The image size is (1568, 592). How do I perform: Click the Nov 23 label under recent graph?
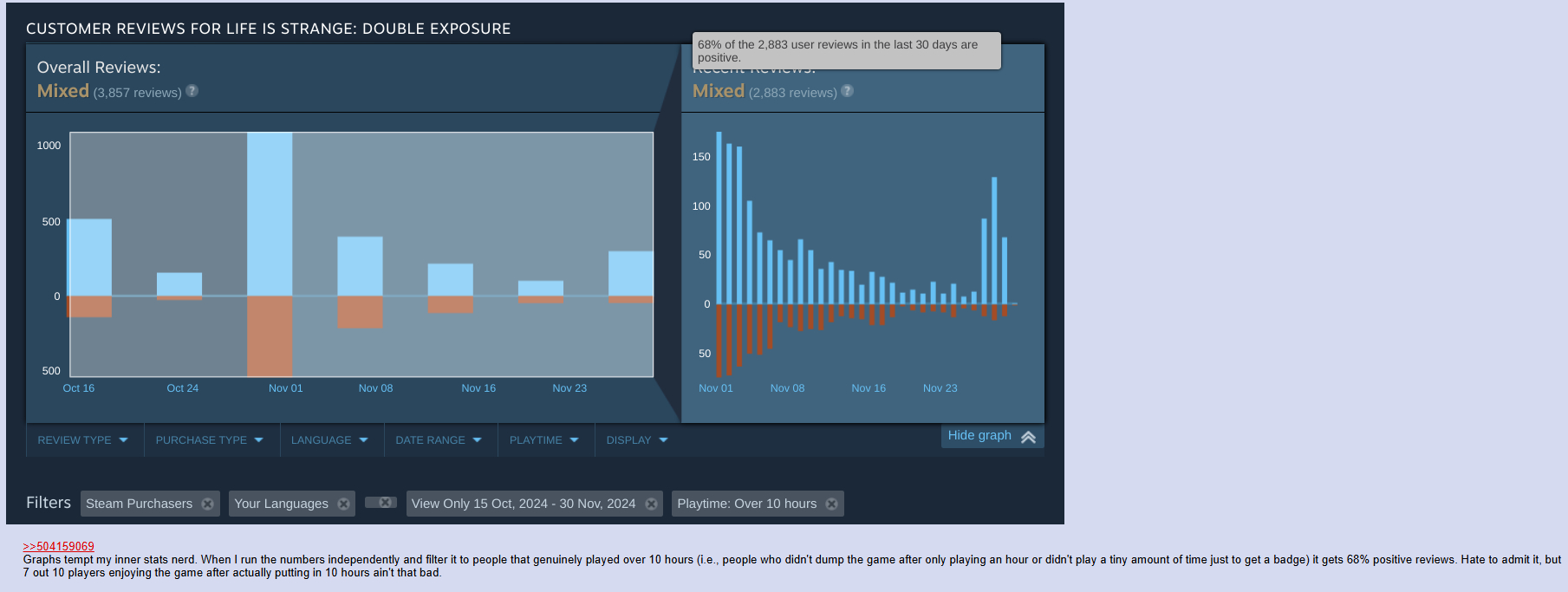coord(940,388)
